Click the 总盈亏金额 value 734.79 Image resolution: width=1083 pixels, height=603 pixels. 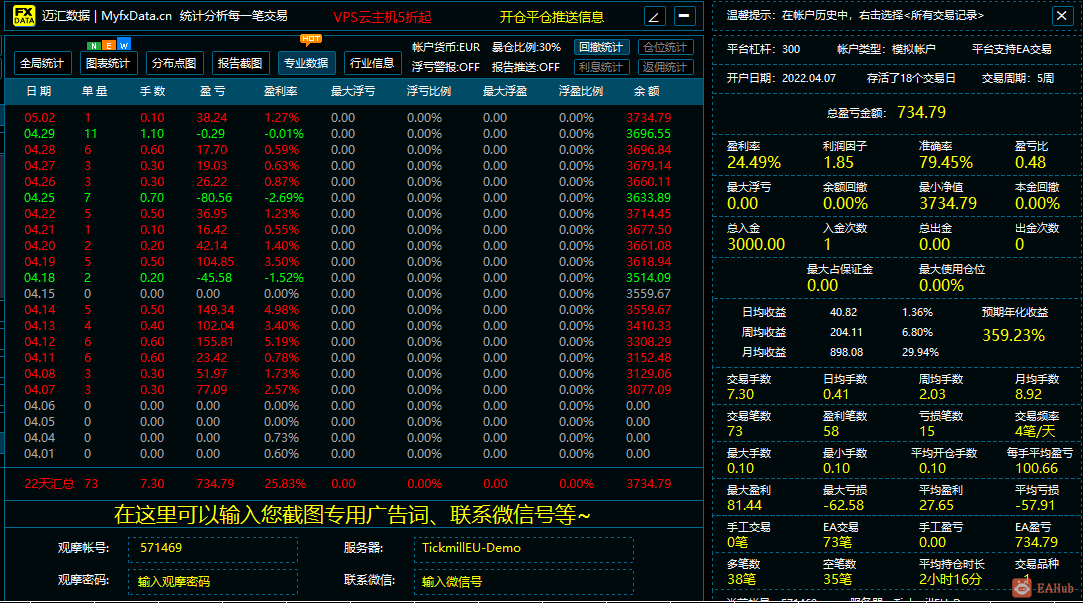pyautogui.click(x=921, y=112)
